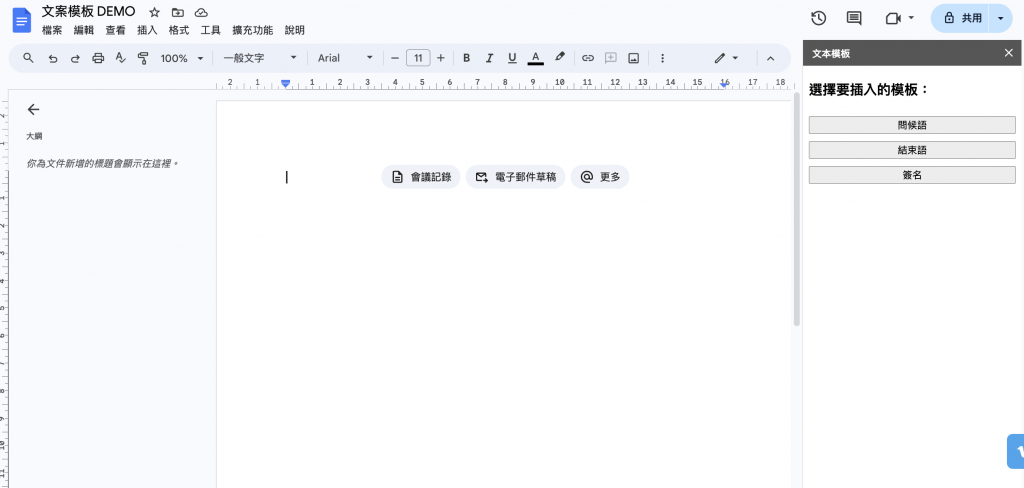Open more toolbar options

662,58
